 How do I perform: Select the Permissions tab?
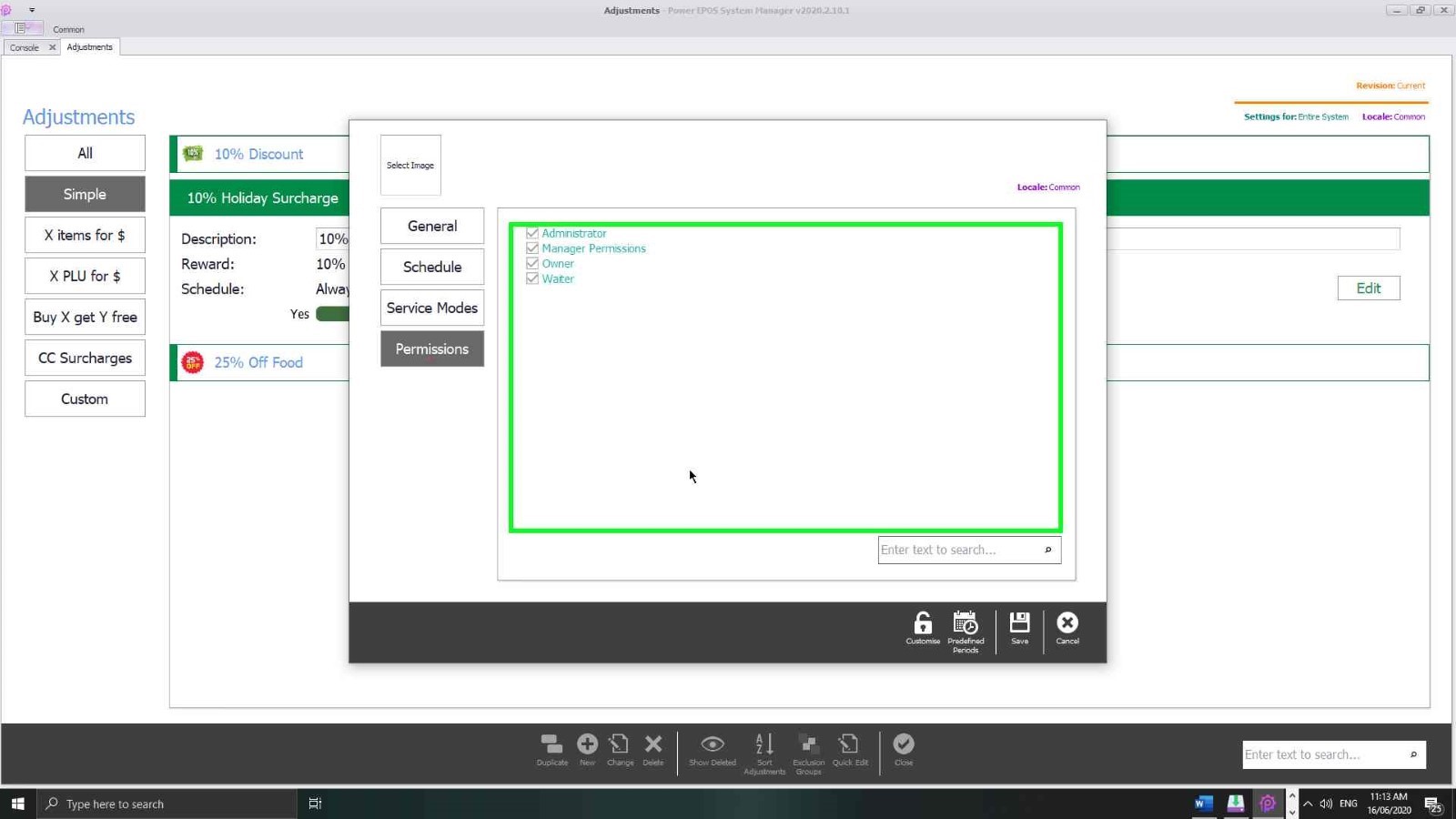(432, 349)
